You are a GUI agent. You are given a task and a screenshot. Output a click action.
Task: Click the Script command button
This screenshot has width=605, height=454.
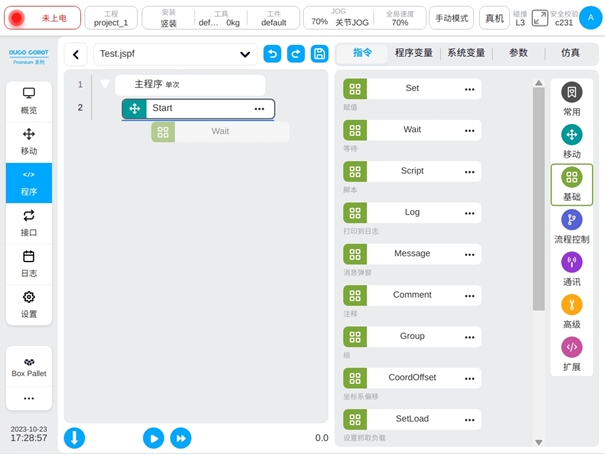tap(411, 171)
